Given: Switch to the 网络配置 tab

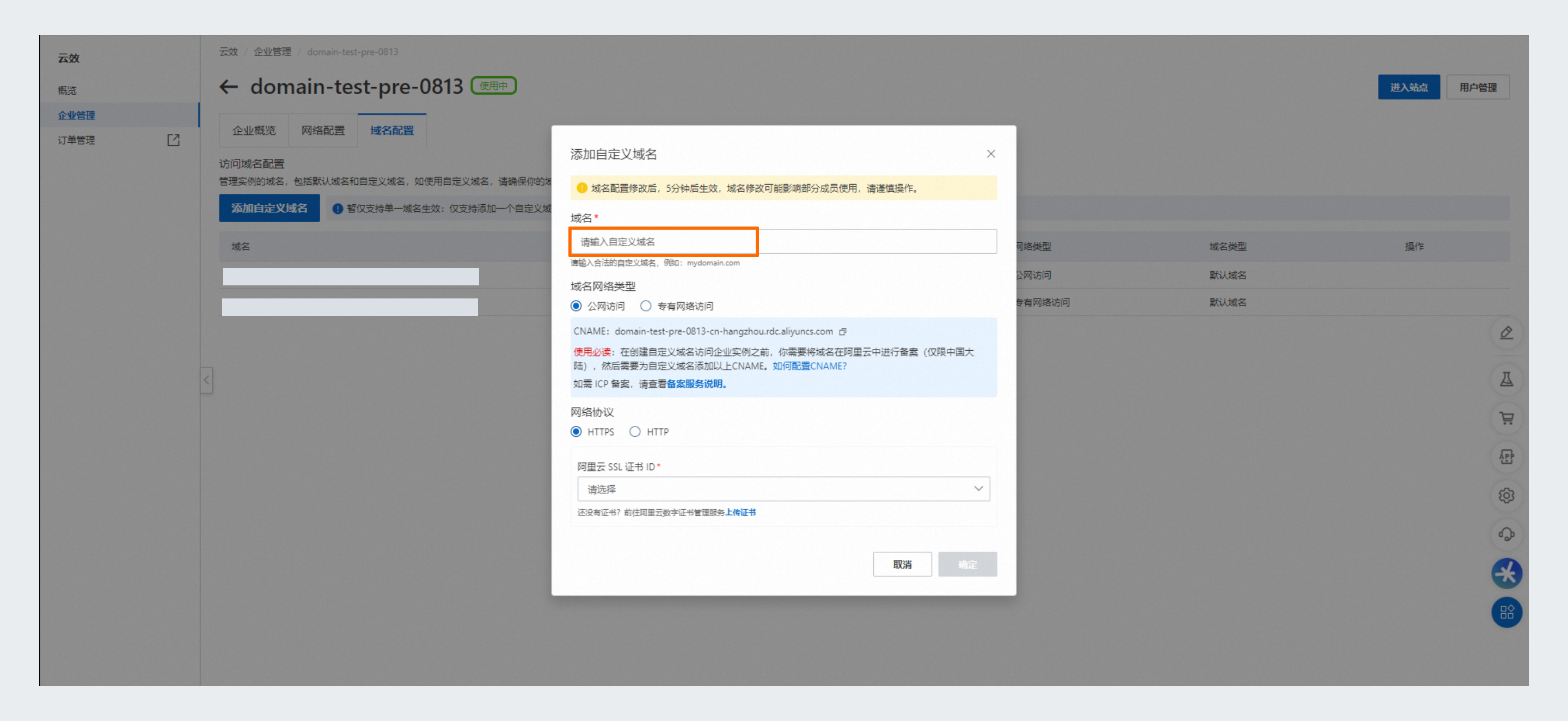Looking at the screenshot, I should 323,130.
